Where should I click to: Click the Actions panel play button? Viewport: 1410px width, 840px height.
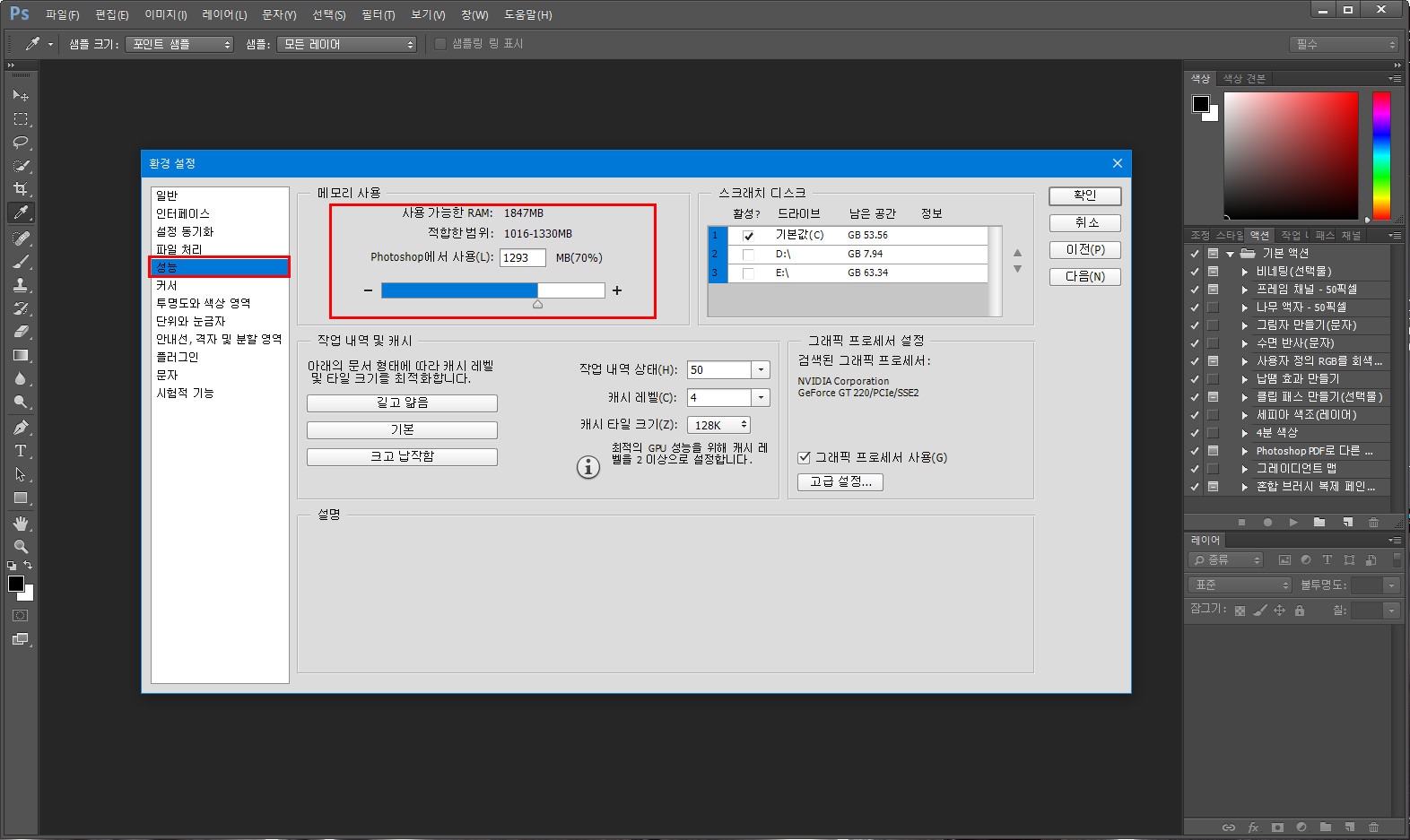click(1293, 522)
